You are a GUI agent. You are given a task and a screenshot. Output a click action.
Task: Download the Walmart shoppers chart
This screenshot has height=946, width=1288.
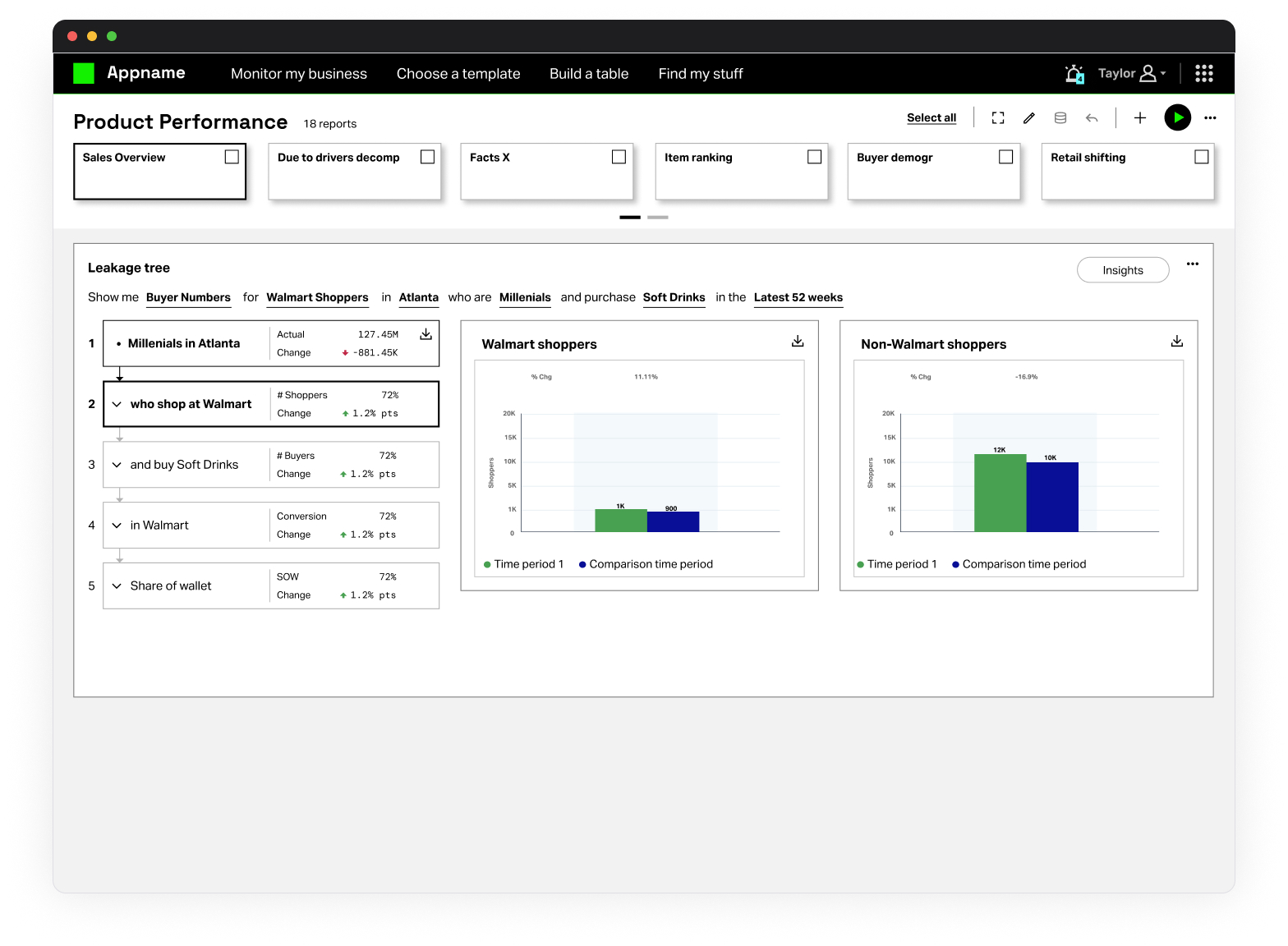click(x=797, y=342)
